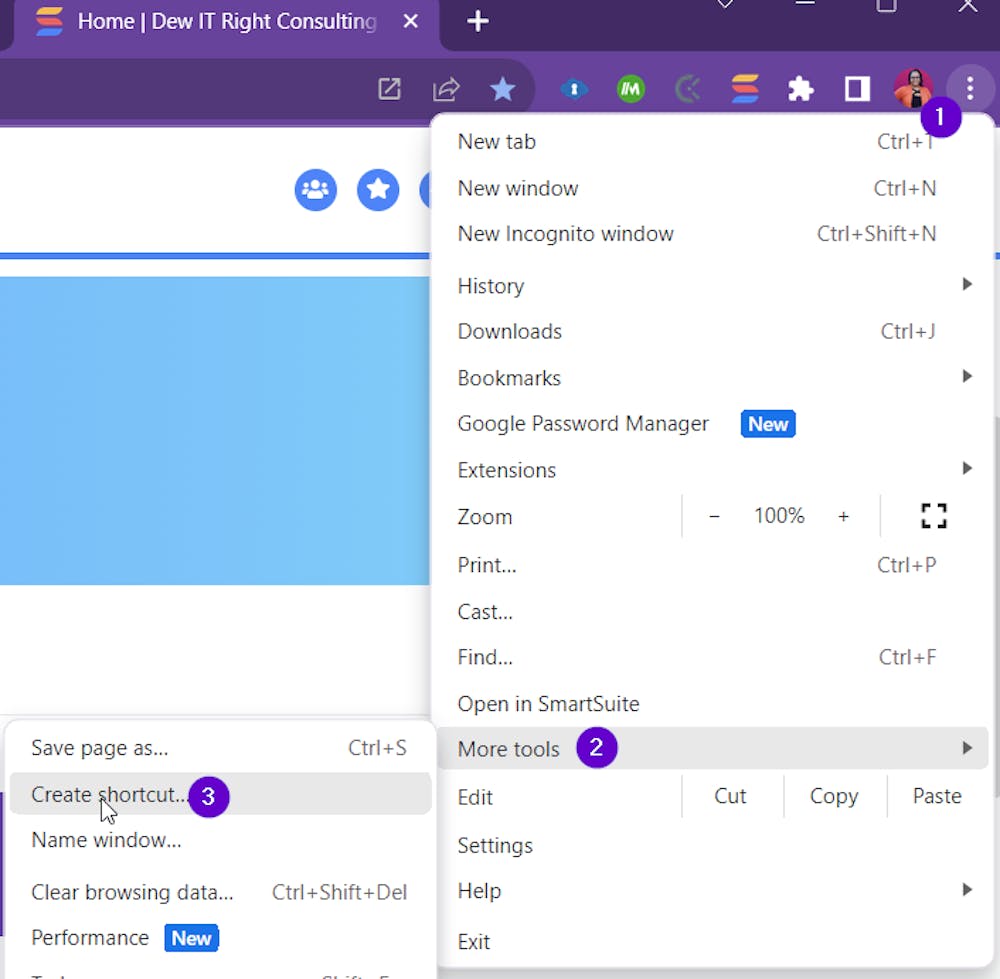This screenshot has height=979, width=1000.
Task: Open a New Incognito window
Action: pos(565,234)
